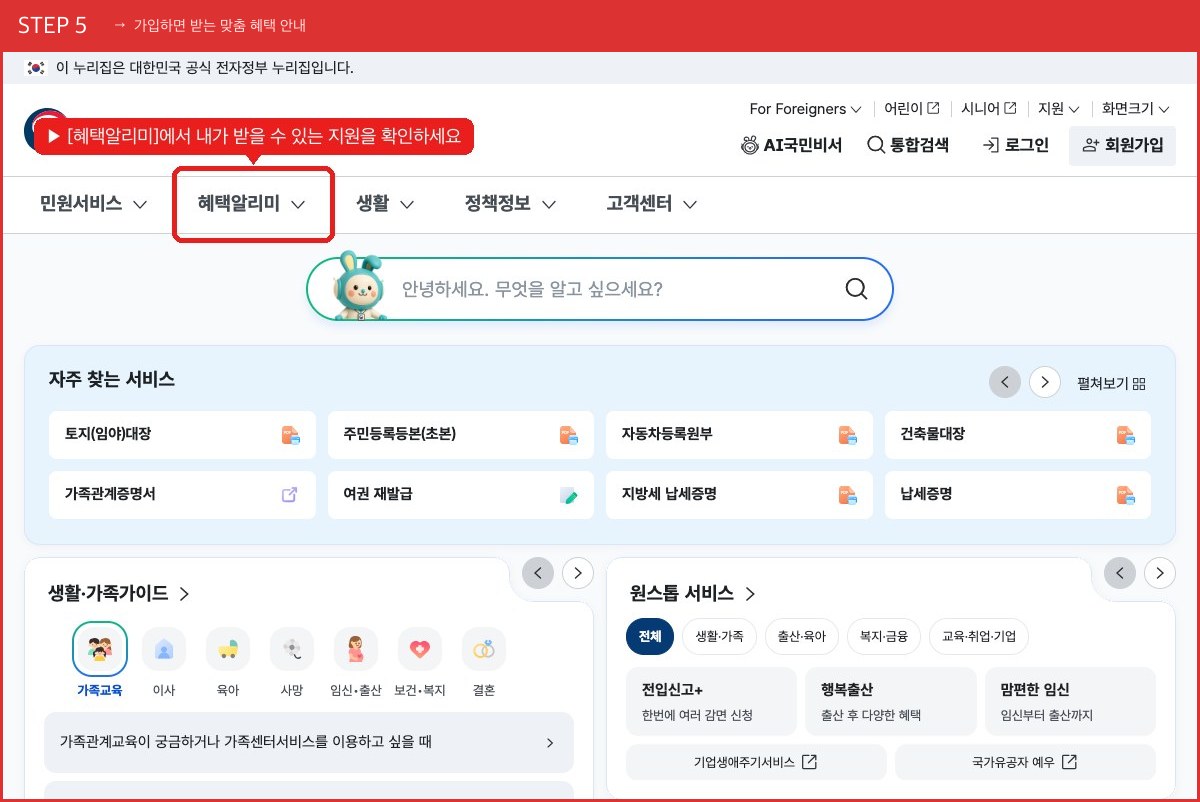Show previous 자주 찾는 서비스 items
Viewport: 1200px width, 802px height.
(1005, 382)
